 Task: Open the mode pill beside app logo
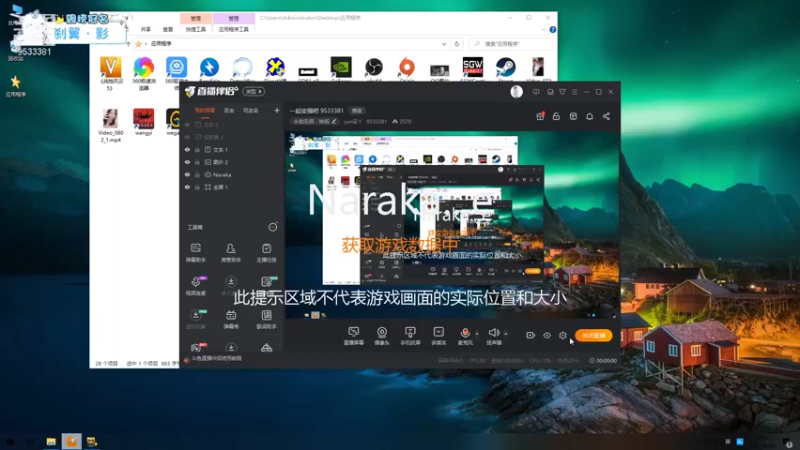pyautogui.click(x=254, y=91)
